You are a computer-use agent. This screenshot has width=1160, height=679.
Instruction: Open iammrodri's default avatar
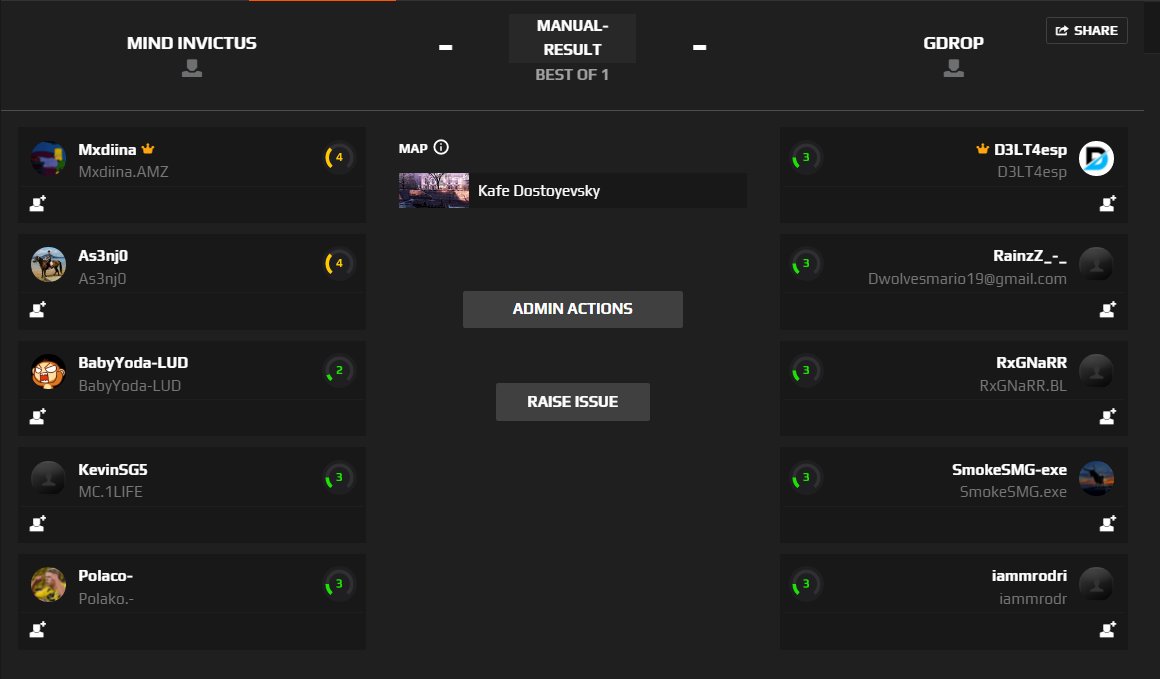tap(1096, 584)
